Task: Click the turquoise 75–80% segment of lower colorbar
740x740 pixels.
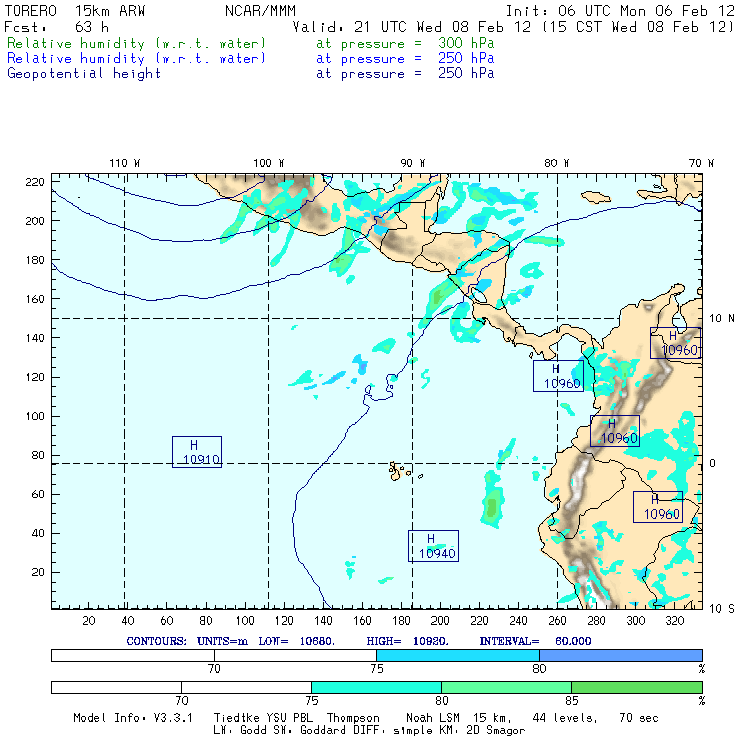Action: pyautogui.click(x=377, y=687)
